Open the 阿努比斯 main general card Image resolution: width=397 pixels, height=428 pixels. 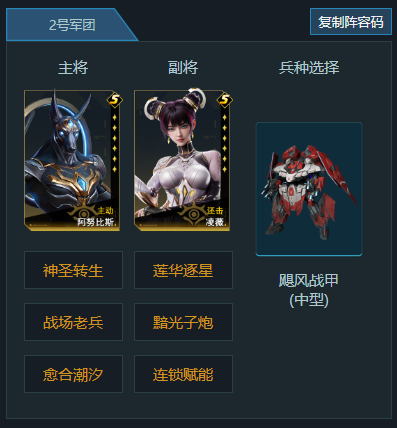(x=72, y=160)
